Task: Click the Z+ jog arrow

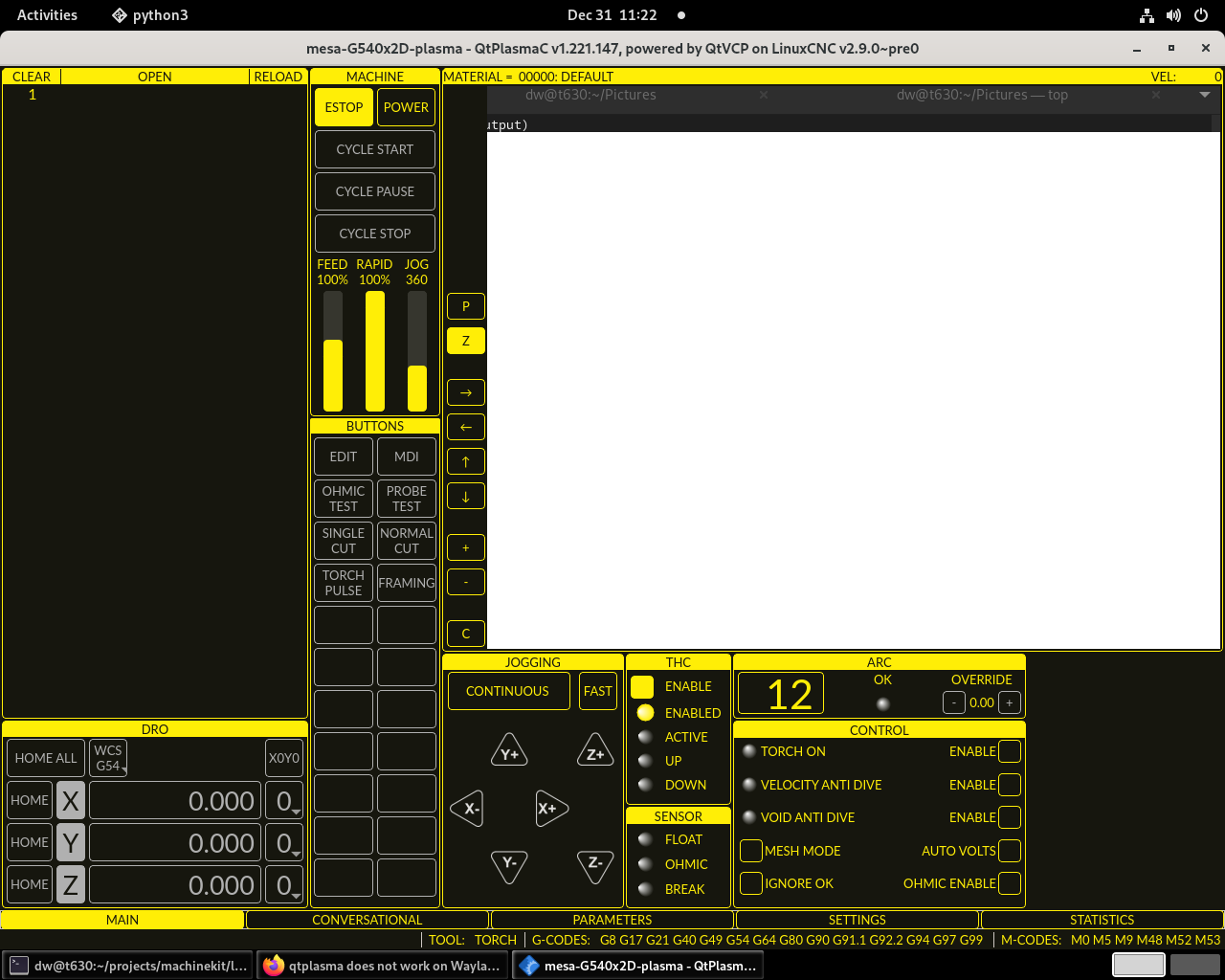Action: point(594,753)
